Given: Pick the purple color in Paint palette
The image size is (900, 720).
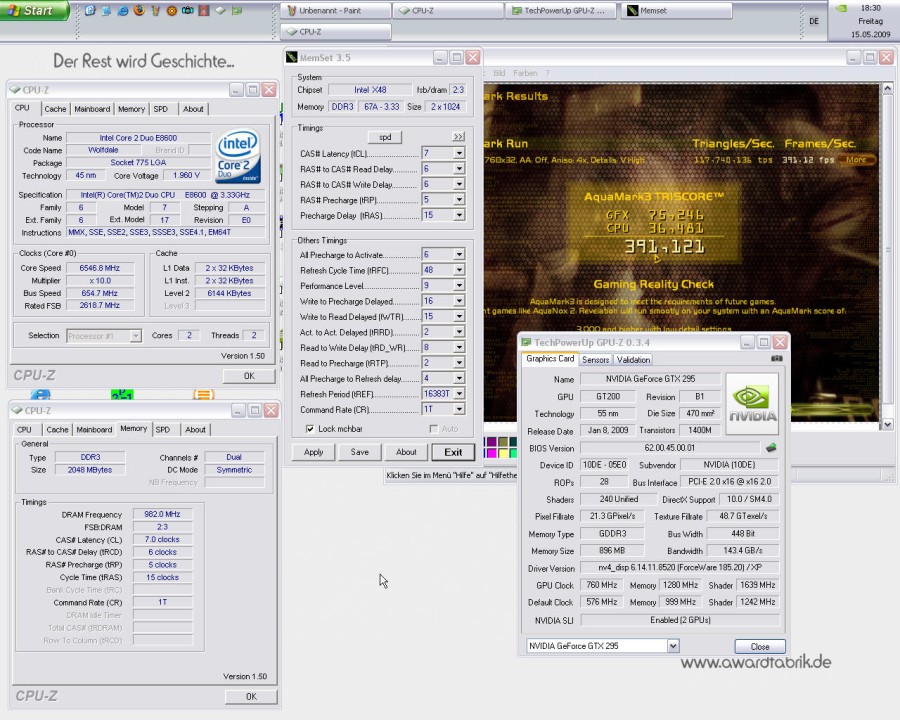Looking at the screenshot, I should pos(491,442).
